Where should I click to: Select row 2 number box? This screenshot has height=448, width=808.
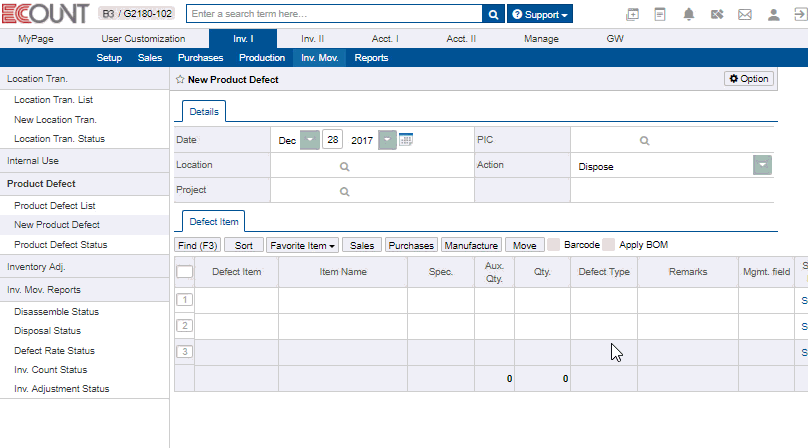point(184,326)
